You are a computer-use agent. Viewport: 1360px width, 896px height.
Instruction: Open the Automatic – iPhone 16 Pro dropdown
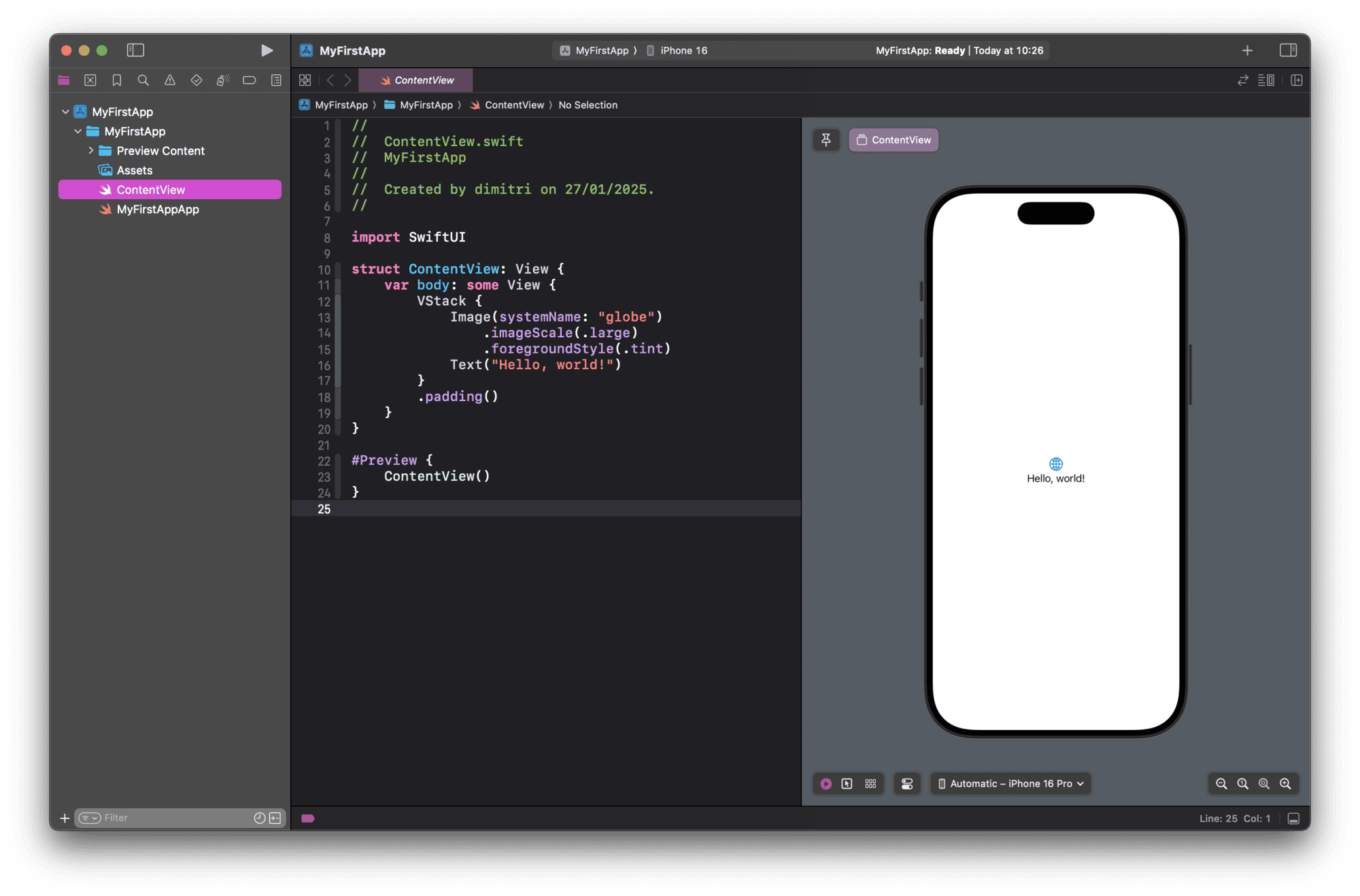[x=1011, y=784]
